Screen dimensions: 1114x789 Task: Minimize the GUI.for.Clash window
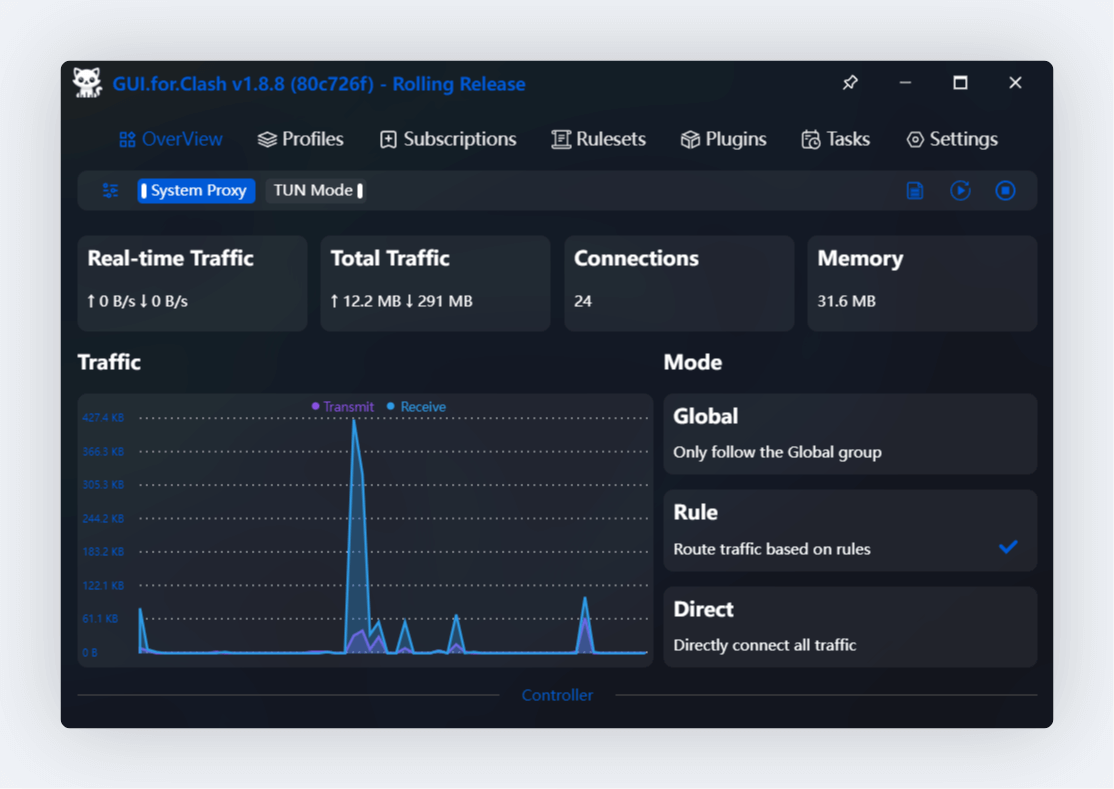click(x=905, y=83)
